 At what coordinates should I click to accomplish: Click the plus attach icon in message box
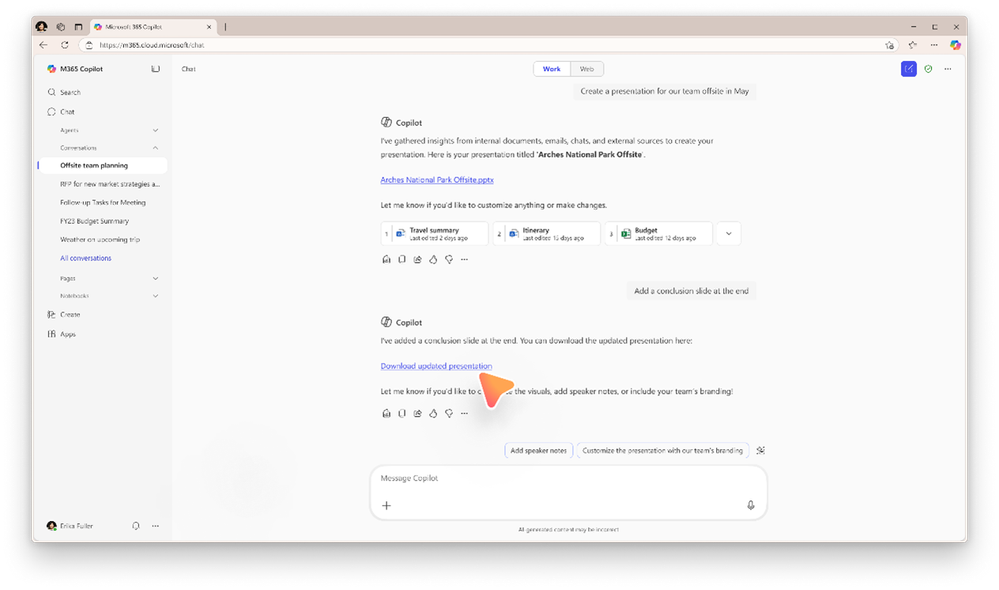pos(387,505)
